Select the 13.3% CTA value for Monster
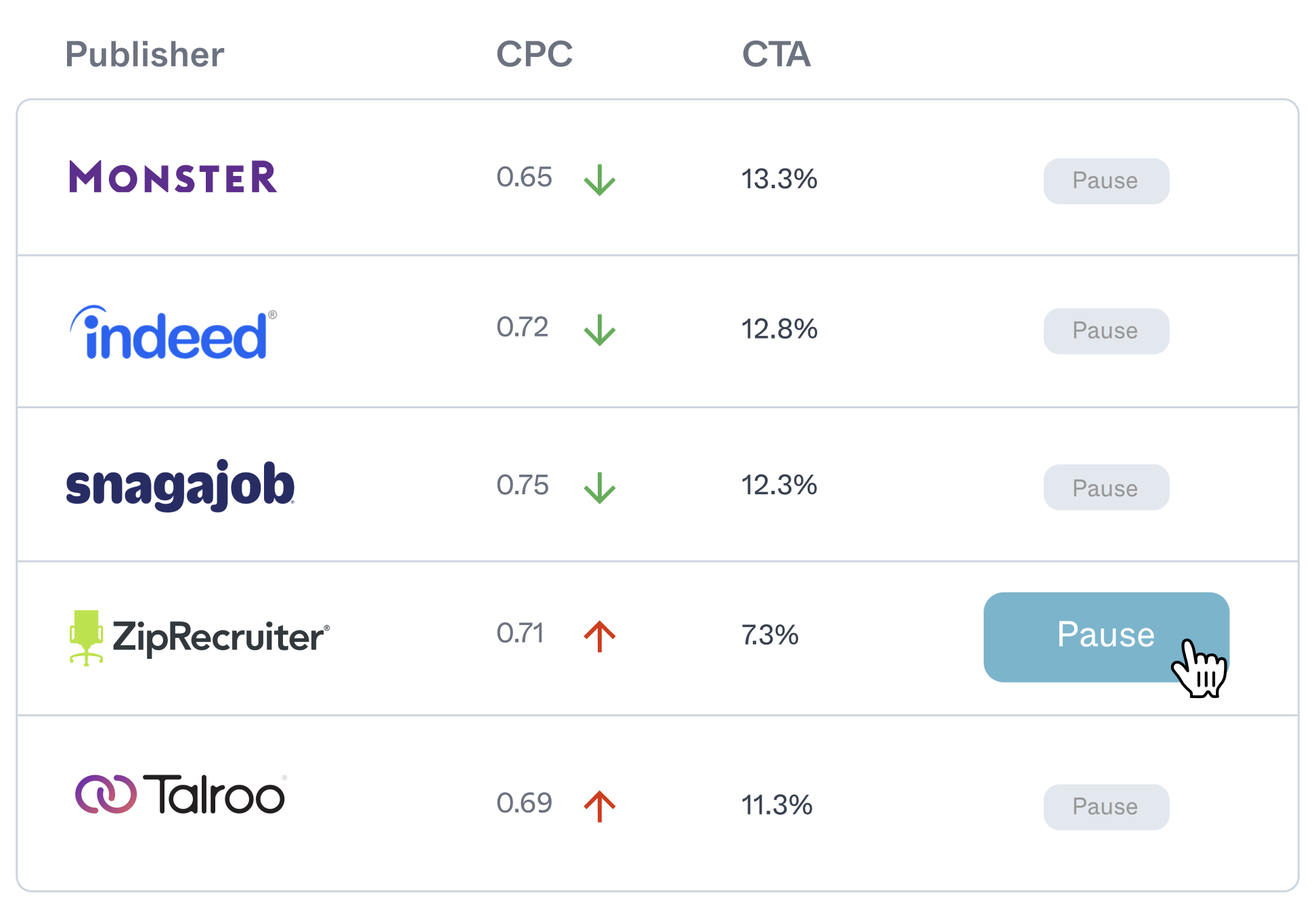The height and width of the screenshot is (910, 1316). (x=779, y=179)
